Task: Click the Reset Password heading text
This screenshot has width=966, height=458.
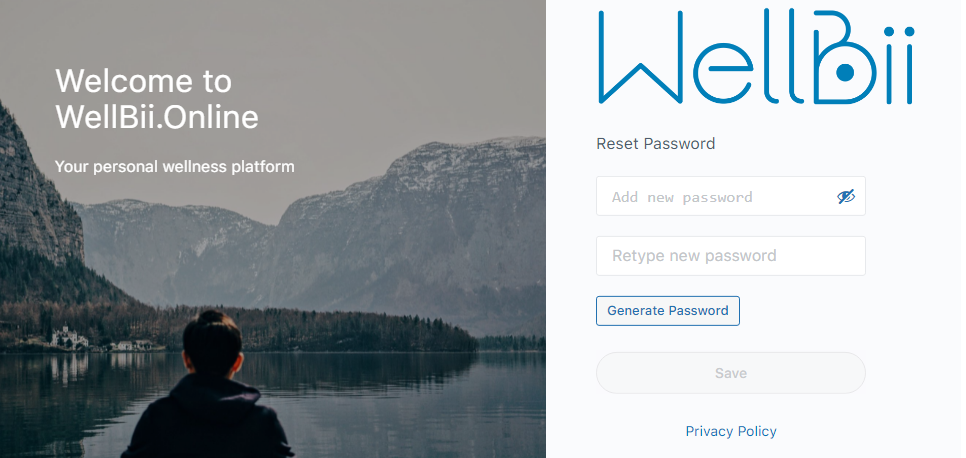Action: coord(656,144)
